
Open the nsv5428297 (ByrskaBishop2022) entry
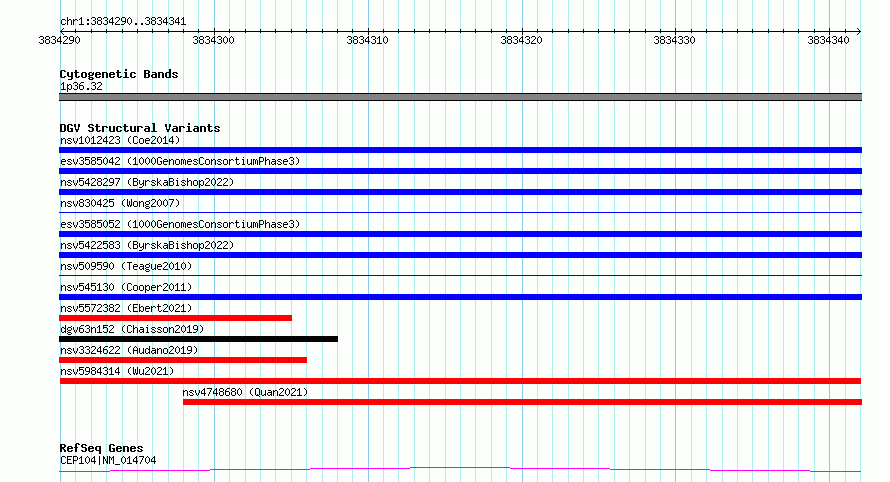coord(147,182)
